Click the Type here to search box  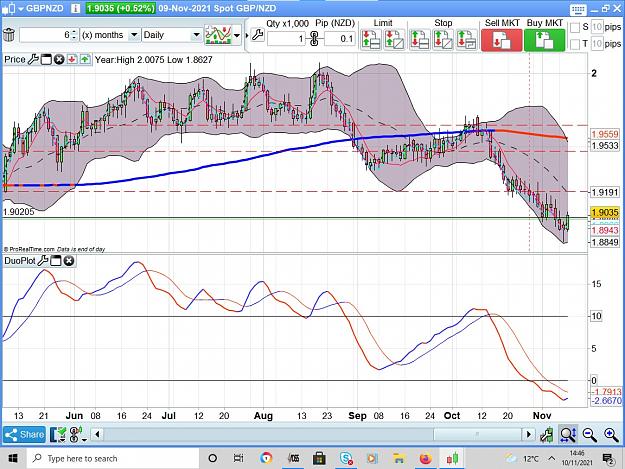pyautogui.click(x=112, y=458)
